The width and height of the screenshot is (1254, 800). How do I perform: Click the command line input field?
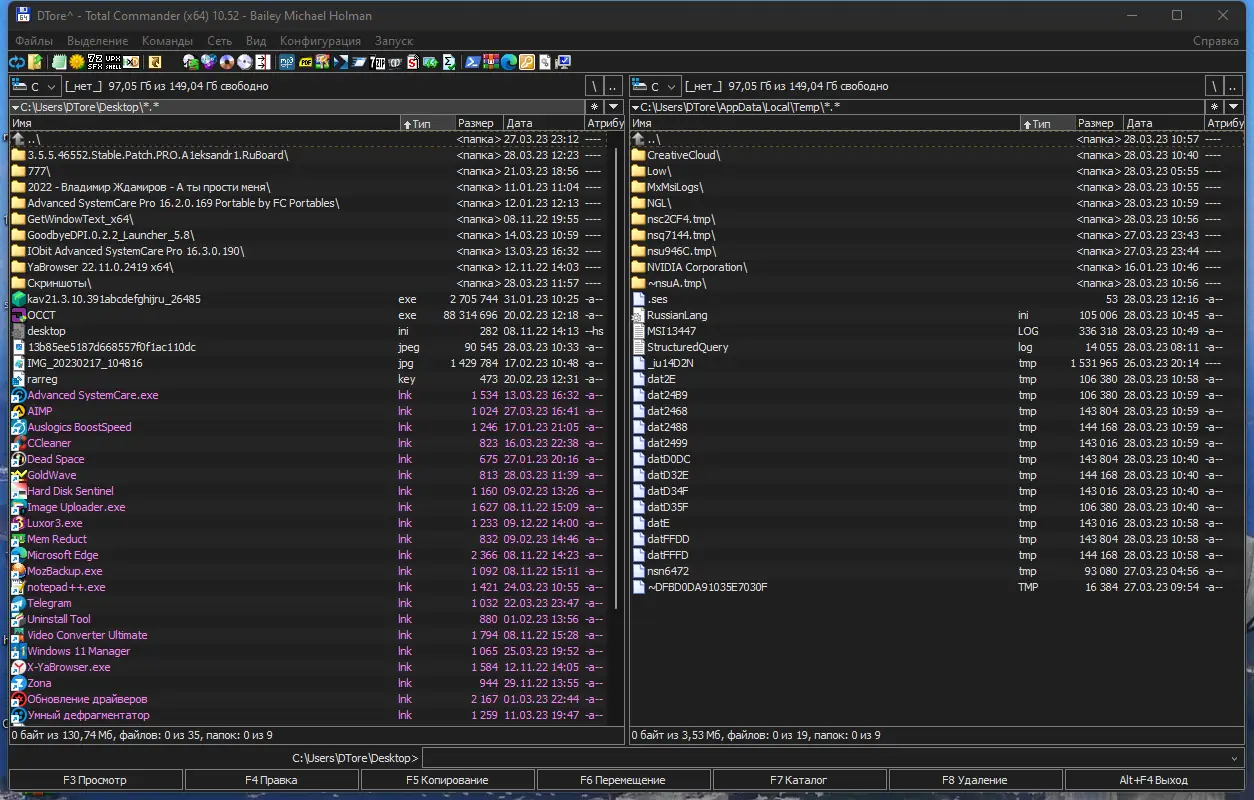[x=820, y=758]
